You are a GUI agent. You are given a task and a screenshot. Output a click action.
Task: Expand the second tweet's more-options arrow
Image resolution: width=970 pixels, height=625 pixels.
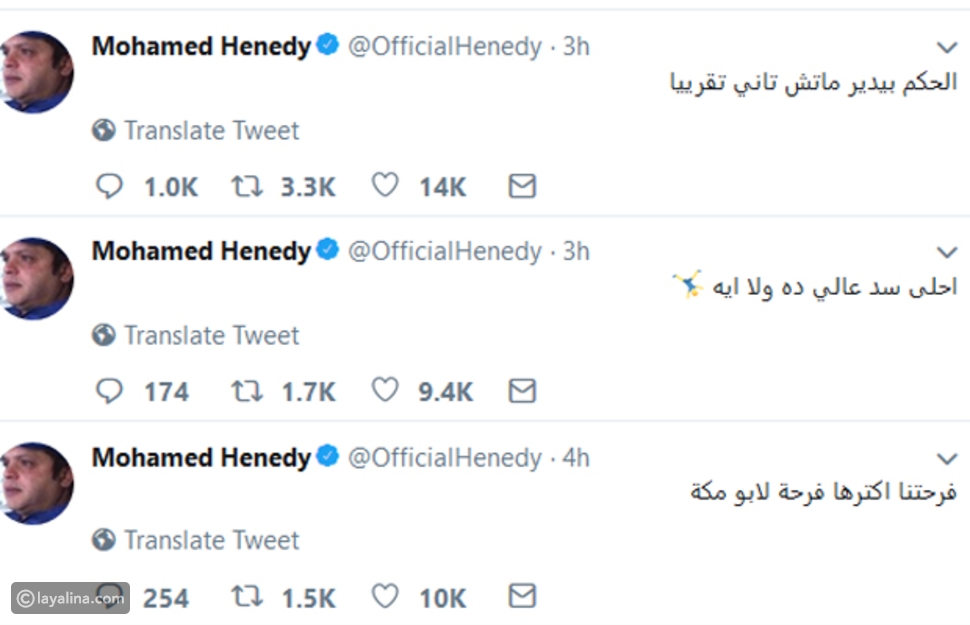pos(946,252)
